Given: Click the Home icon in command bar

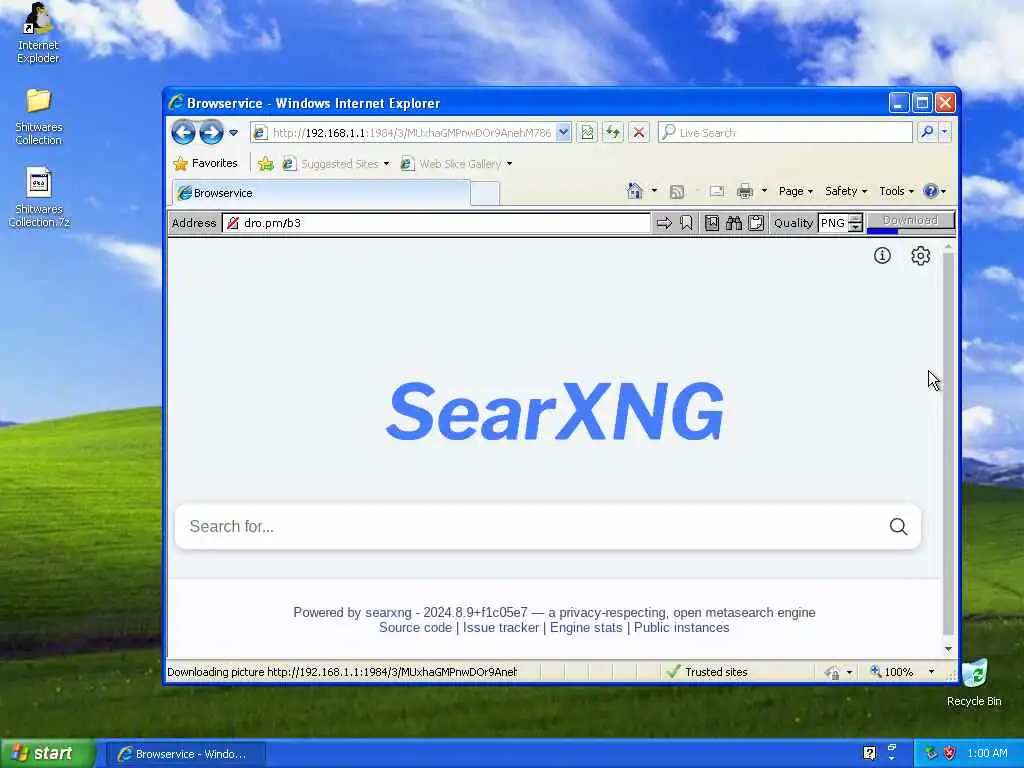Looking at the screenshot, I should pos(634,191).
